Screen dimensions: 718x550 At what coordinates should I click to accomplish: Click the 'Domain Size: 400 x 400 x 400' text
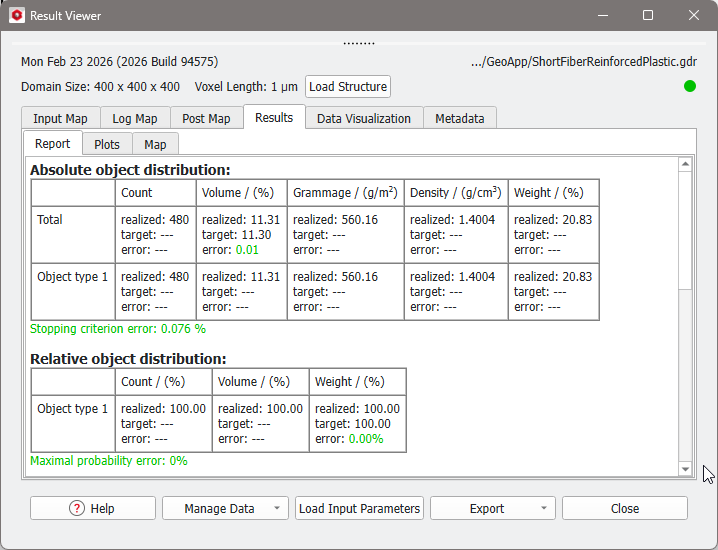pos(100,87)
